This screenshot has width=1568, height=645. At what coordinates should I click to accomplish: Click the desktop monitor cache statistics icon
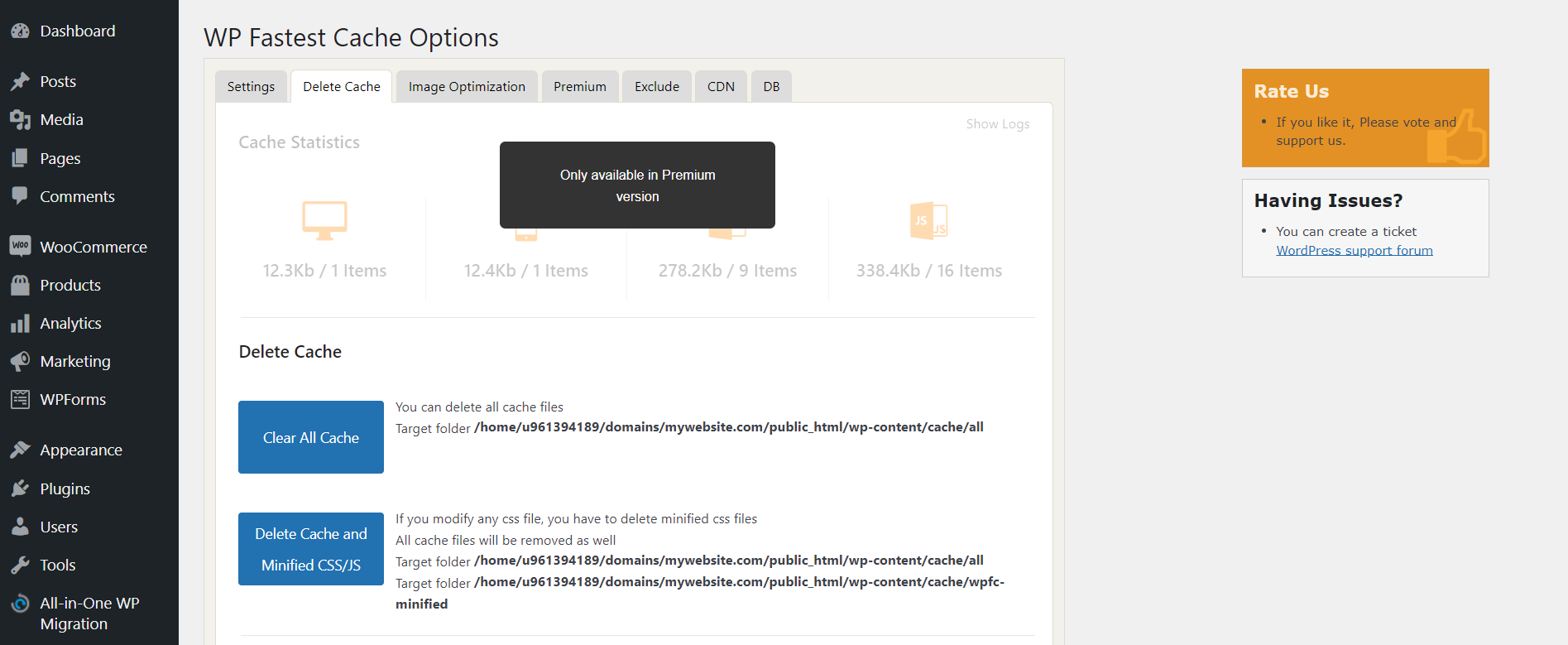click(324, 220)
